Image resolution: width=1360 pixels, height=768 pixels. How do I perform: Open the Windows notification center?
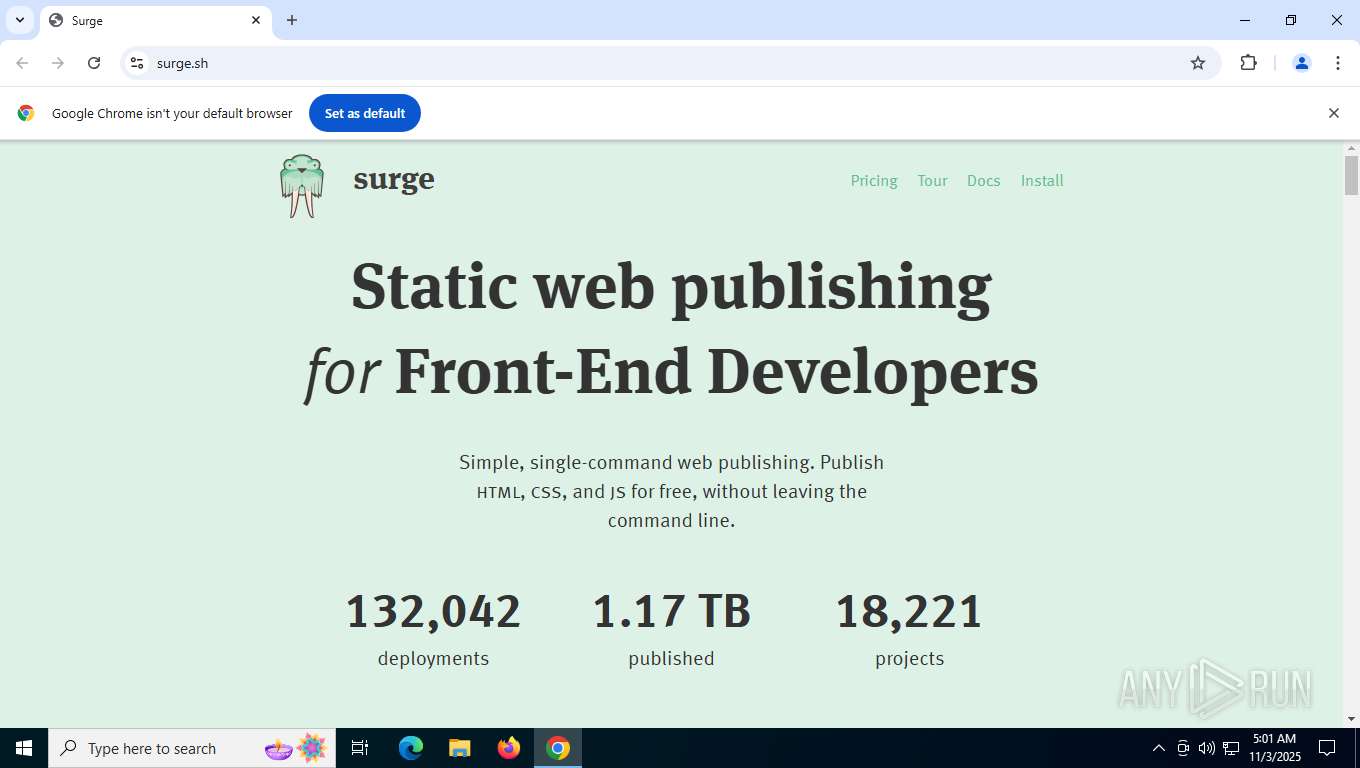[x=1327, y=748]
